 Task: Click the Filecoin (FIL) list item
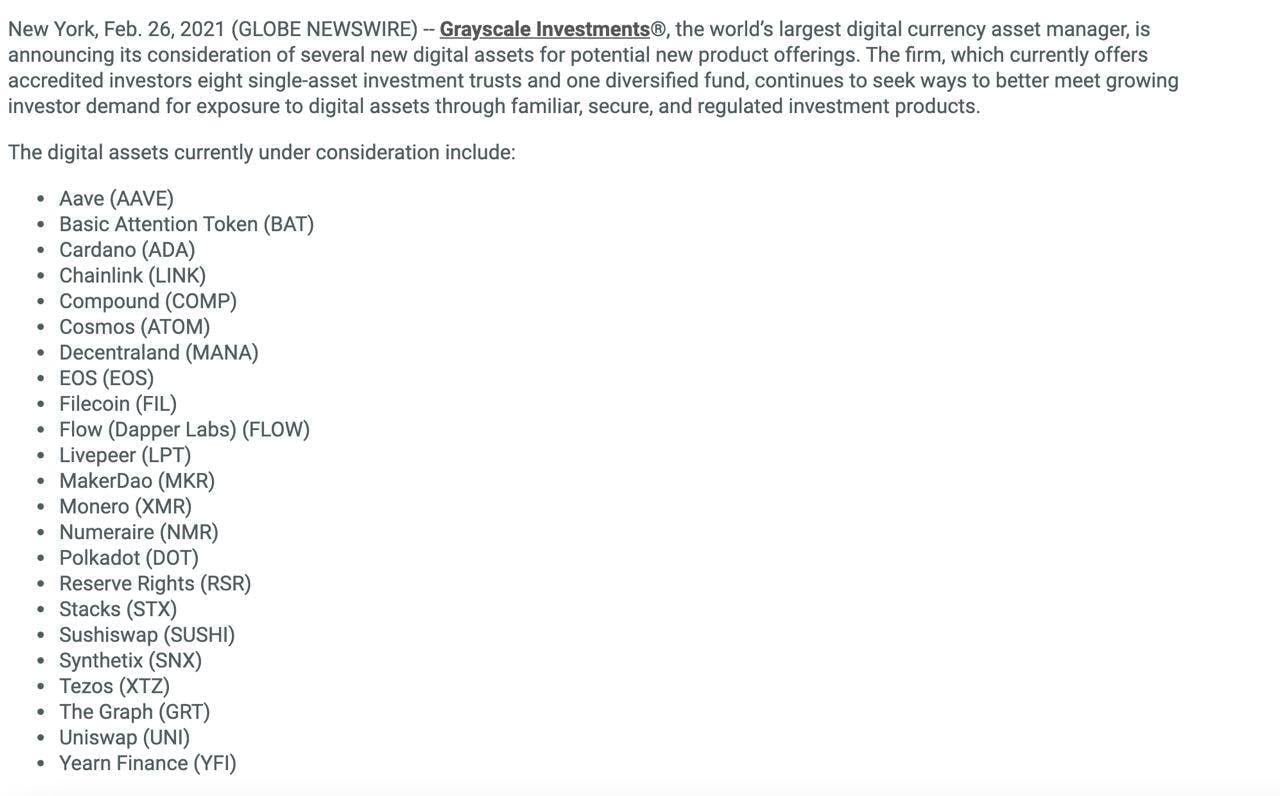(118, 404)
